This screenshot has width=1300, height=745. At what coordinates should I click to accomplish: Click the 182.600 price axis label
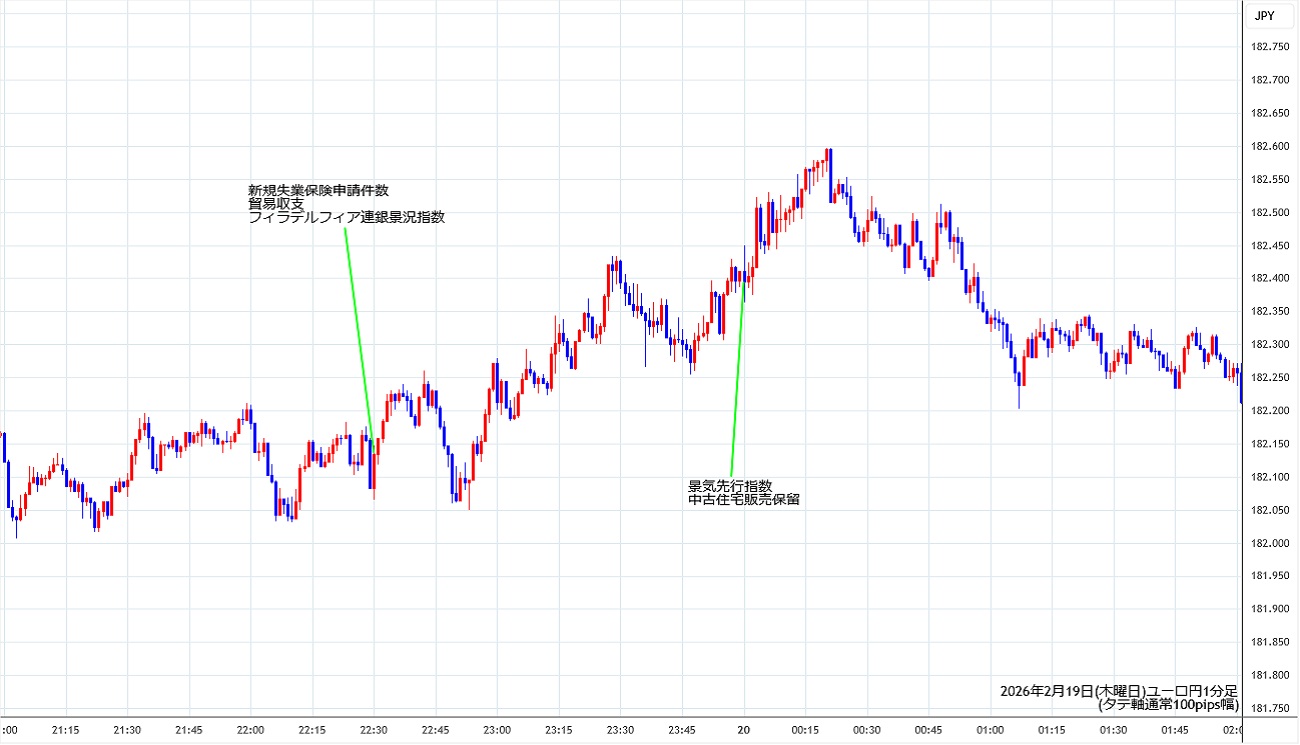tap(1270, 146)
